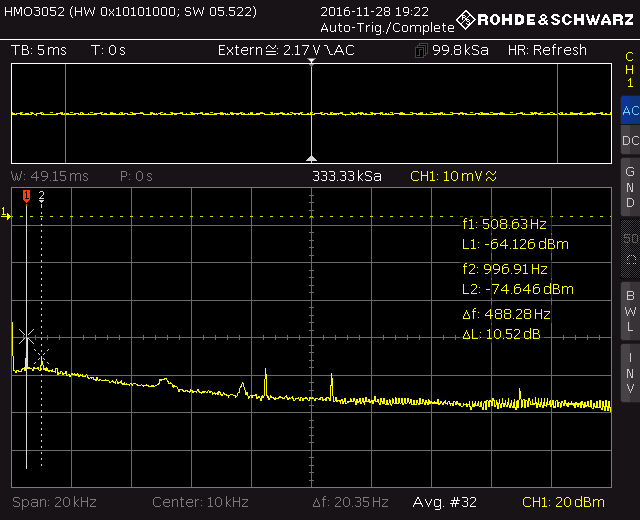Switch channel 1 to DC coupling
640x520 pixels.
(x=629, y=141)
